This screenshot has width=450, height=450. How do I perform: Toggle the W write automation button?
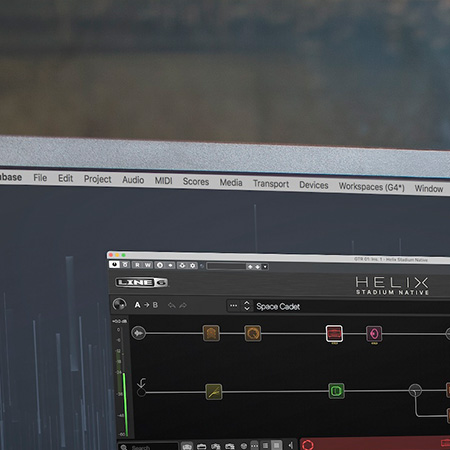[x=148, y=265]
